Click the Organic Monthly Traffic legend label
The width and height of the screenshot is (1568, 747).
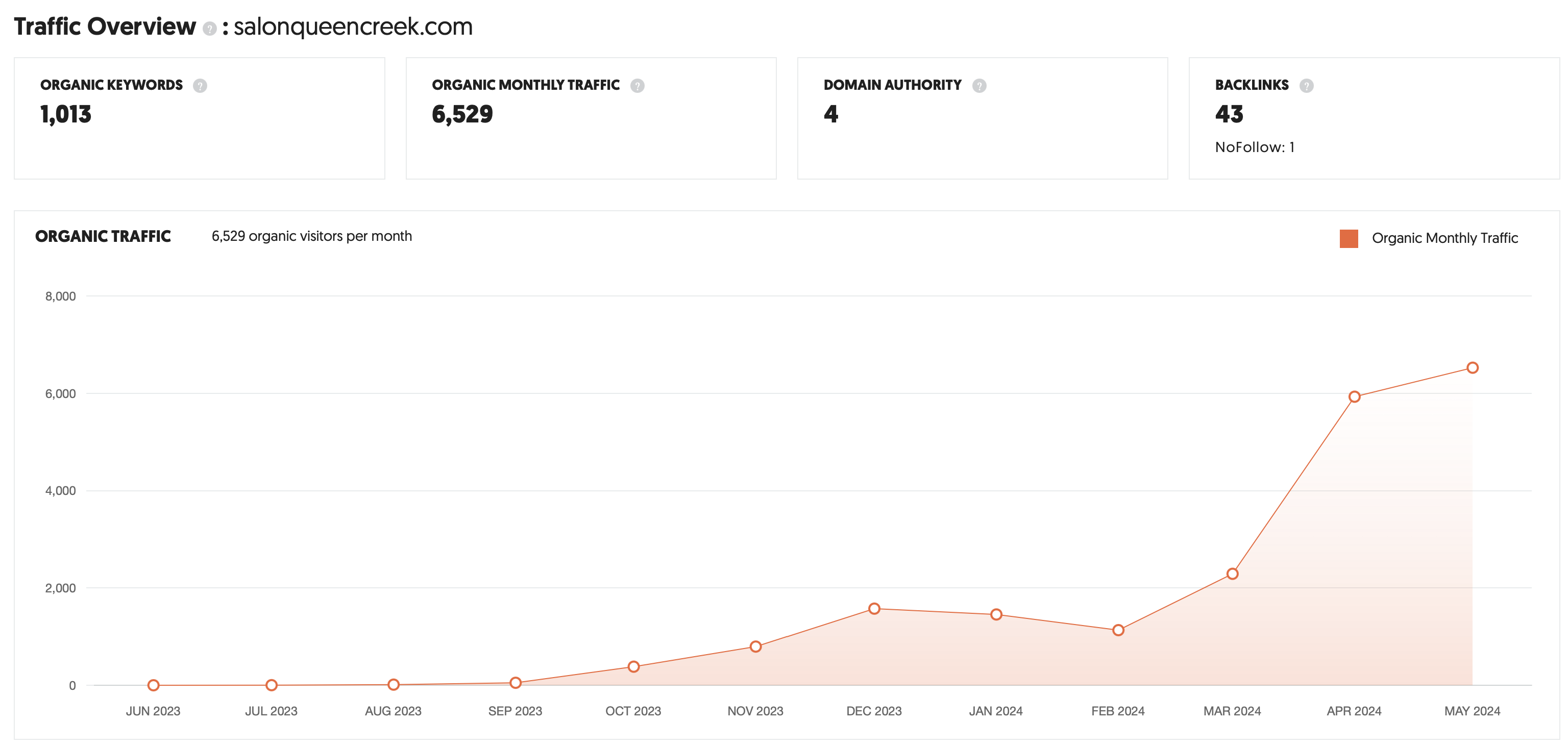point(1444,238)
